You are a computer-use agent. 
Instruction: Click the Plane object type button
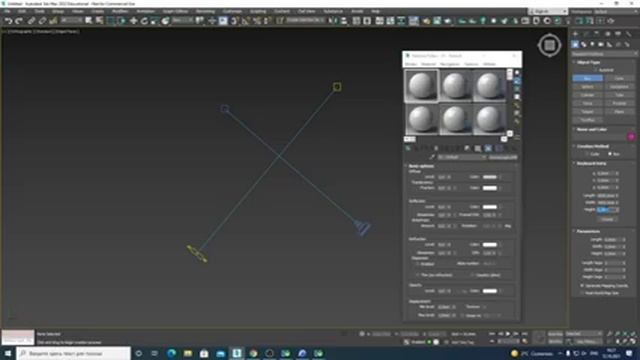(619, 112)
